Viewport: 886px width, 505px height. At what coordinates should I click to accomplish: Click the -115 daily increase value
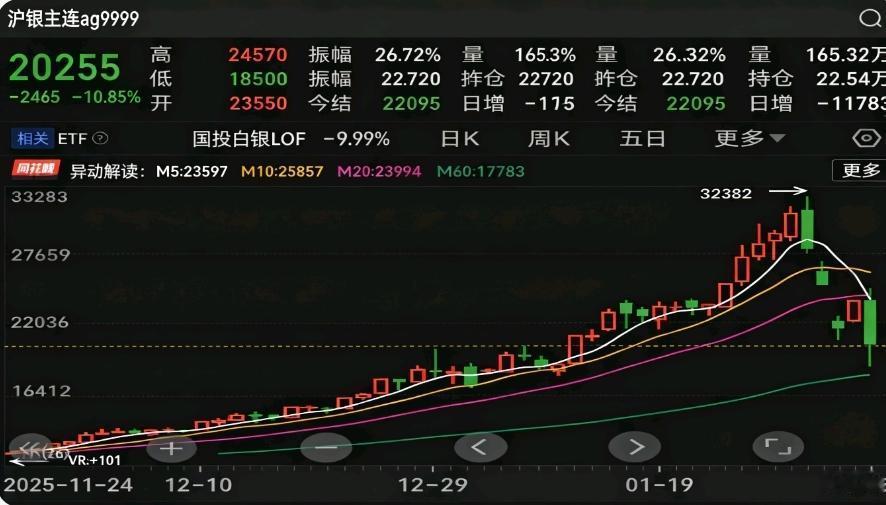(550, 103)
